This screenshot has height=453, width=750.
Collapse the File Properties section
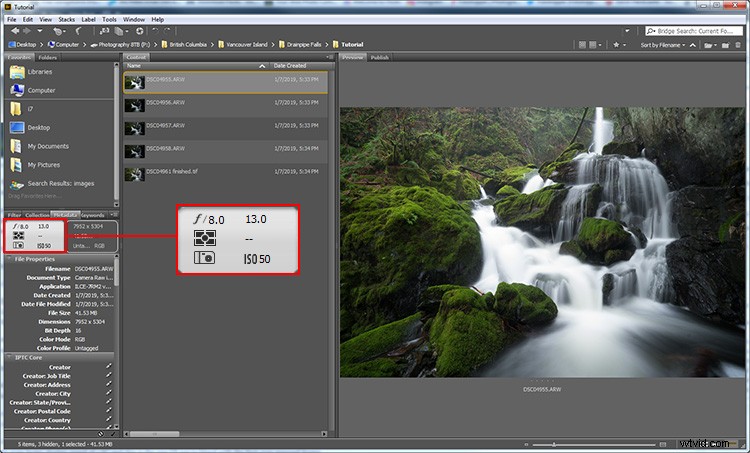click(x=8, y=259)
